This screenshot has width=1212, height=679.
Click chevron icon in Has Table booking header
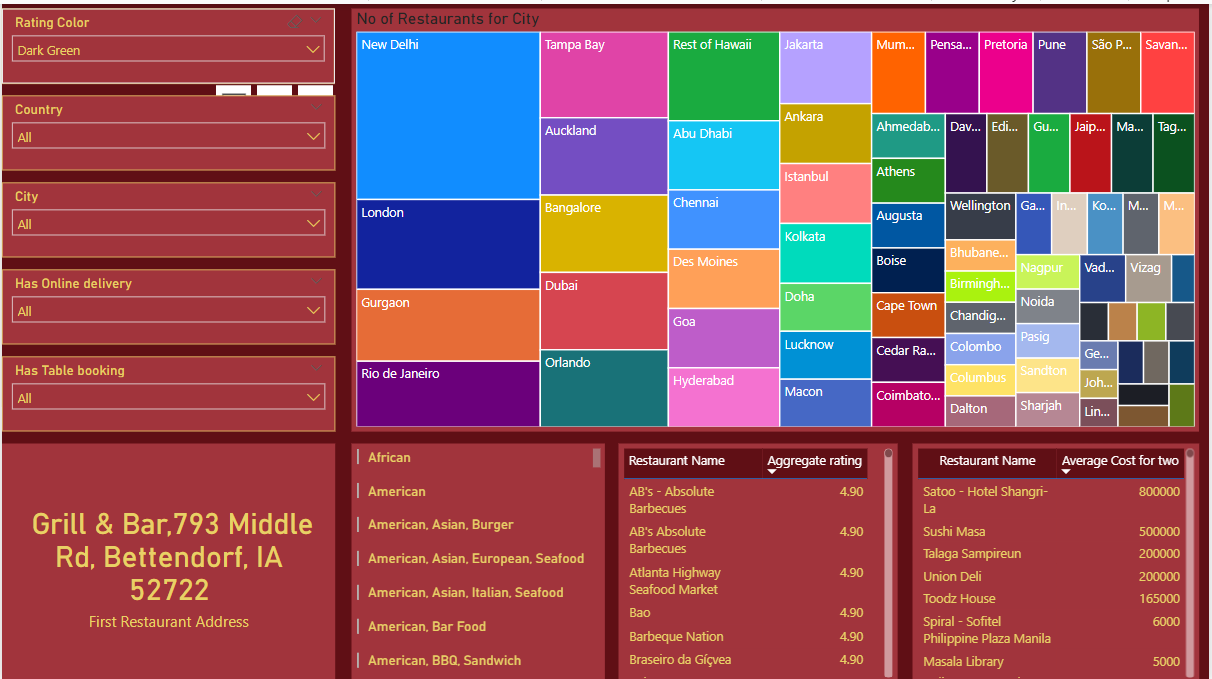tap(317, 369)
